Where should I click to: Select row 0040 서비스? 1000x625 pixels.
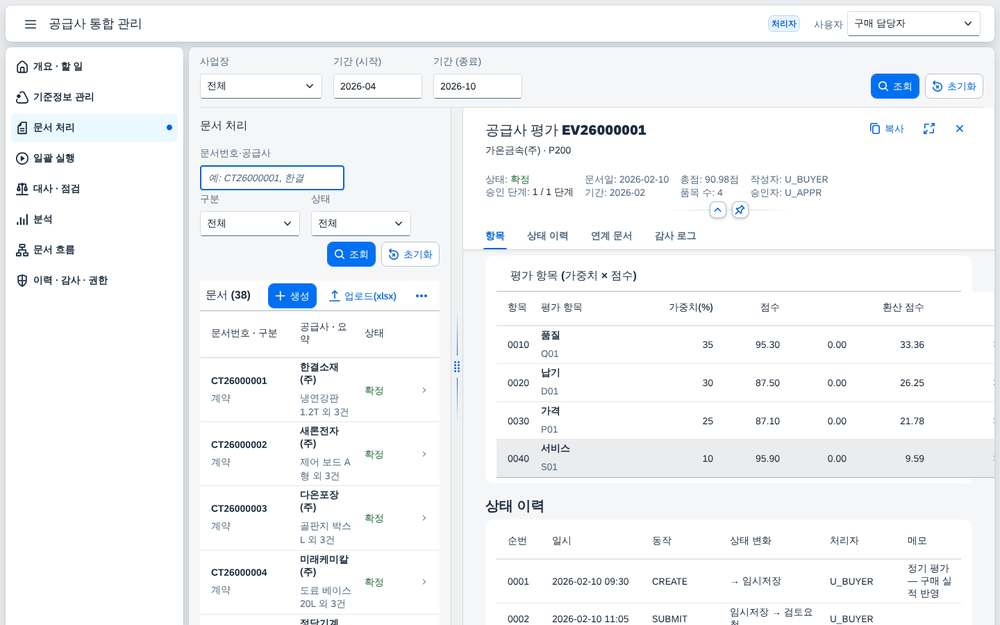pyautogui.click(x=745, y=459)
